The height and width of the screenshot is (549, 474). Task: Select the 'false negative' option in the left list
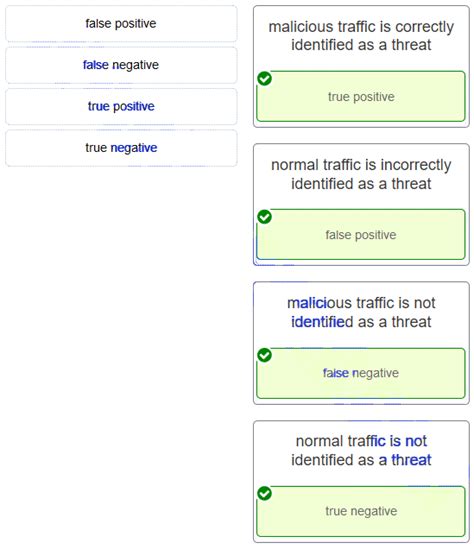click(121, 65)
